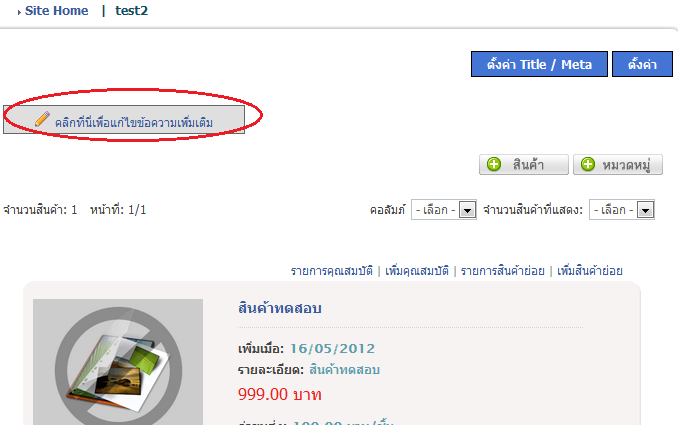Open the test2 breadcrumb item

point(131,11)
